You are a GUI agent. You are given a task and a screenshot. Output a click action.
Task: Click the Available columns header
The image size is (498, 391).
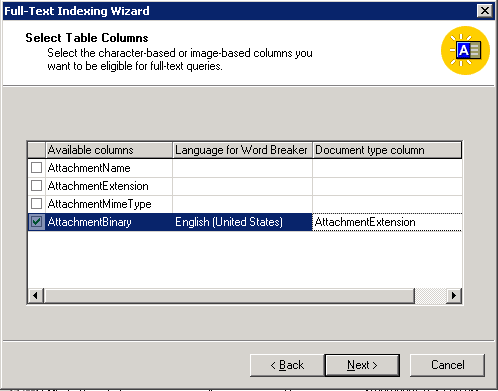pos(109,150)
